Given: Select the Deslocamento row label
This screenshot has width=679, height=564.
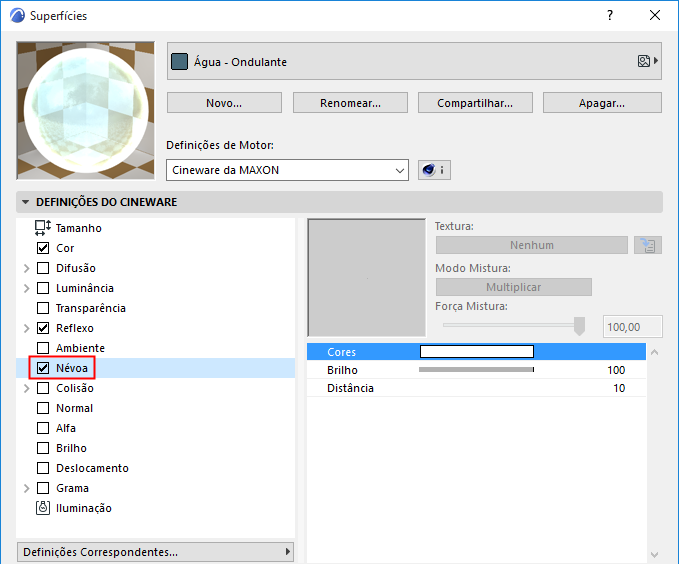Looking at the screenshot, I should click(92, 468).
